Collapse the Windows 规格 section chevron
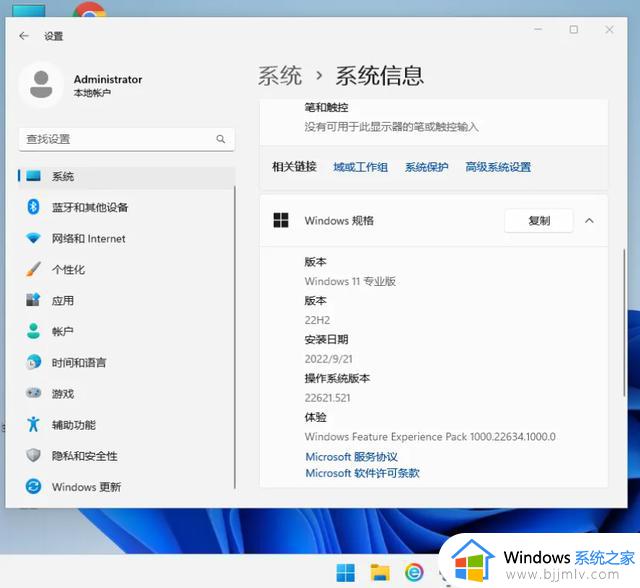 point(589,221)
